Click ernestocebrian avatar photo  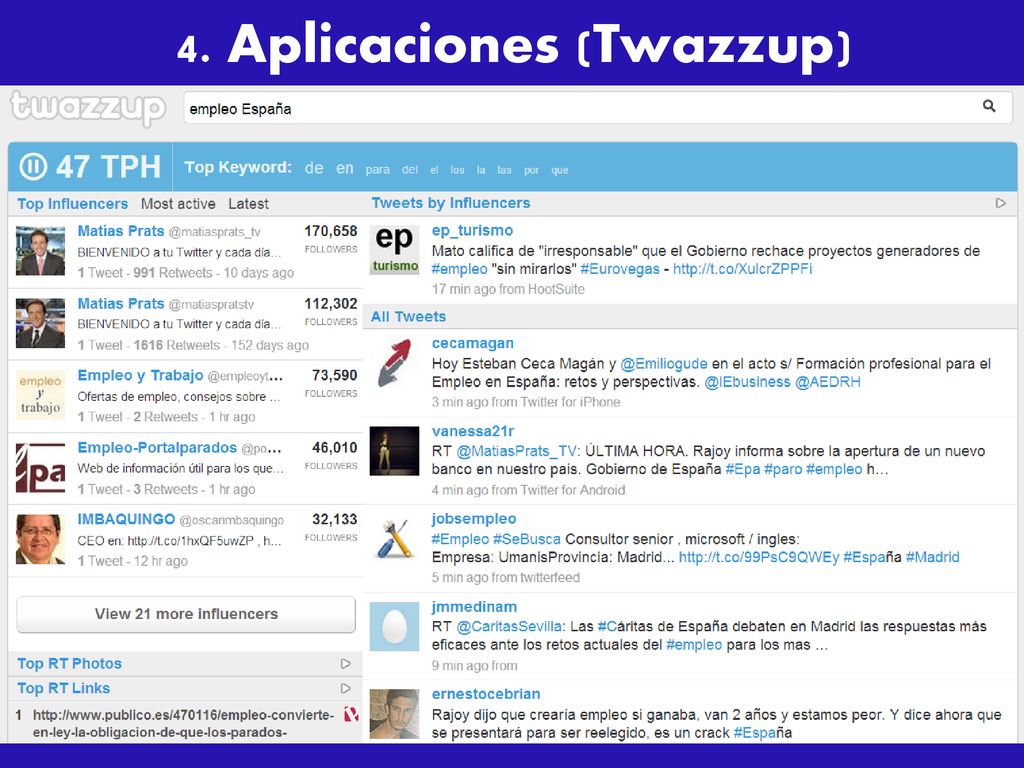[394, 714]
